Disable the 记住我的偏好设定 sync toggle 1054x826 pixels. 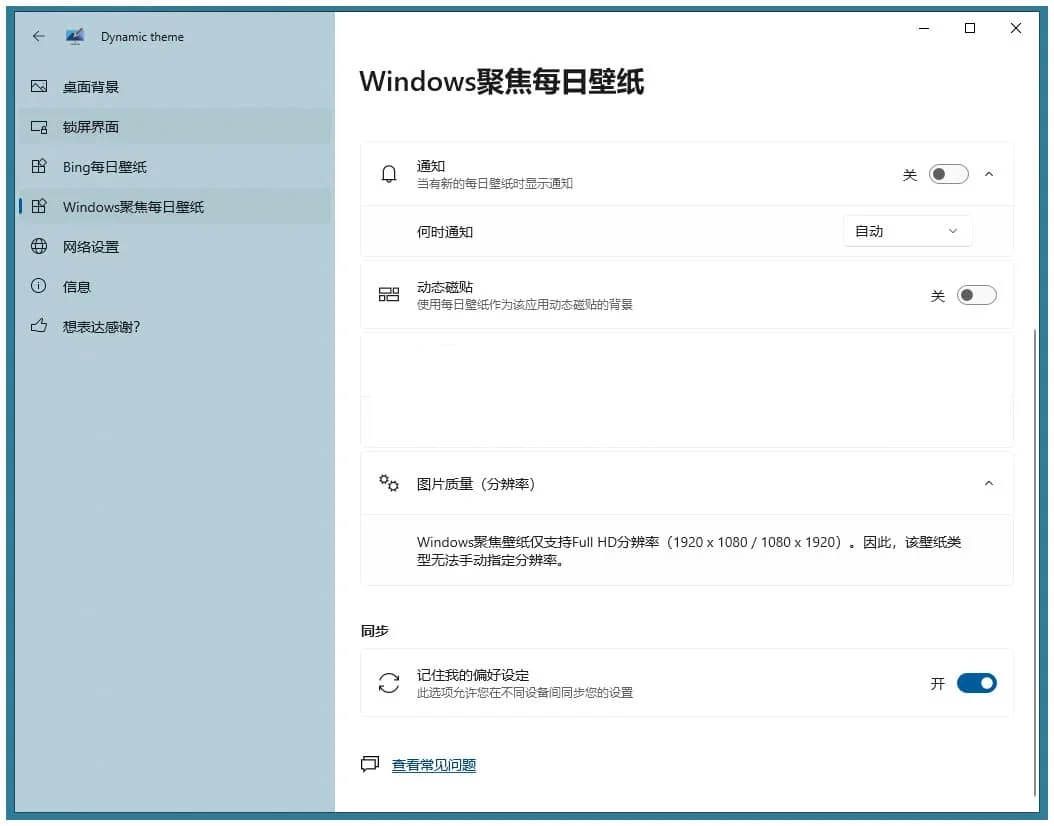coord(976,683)
